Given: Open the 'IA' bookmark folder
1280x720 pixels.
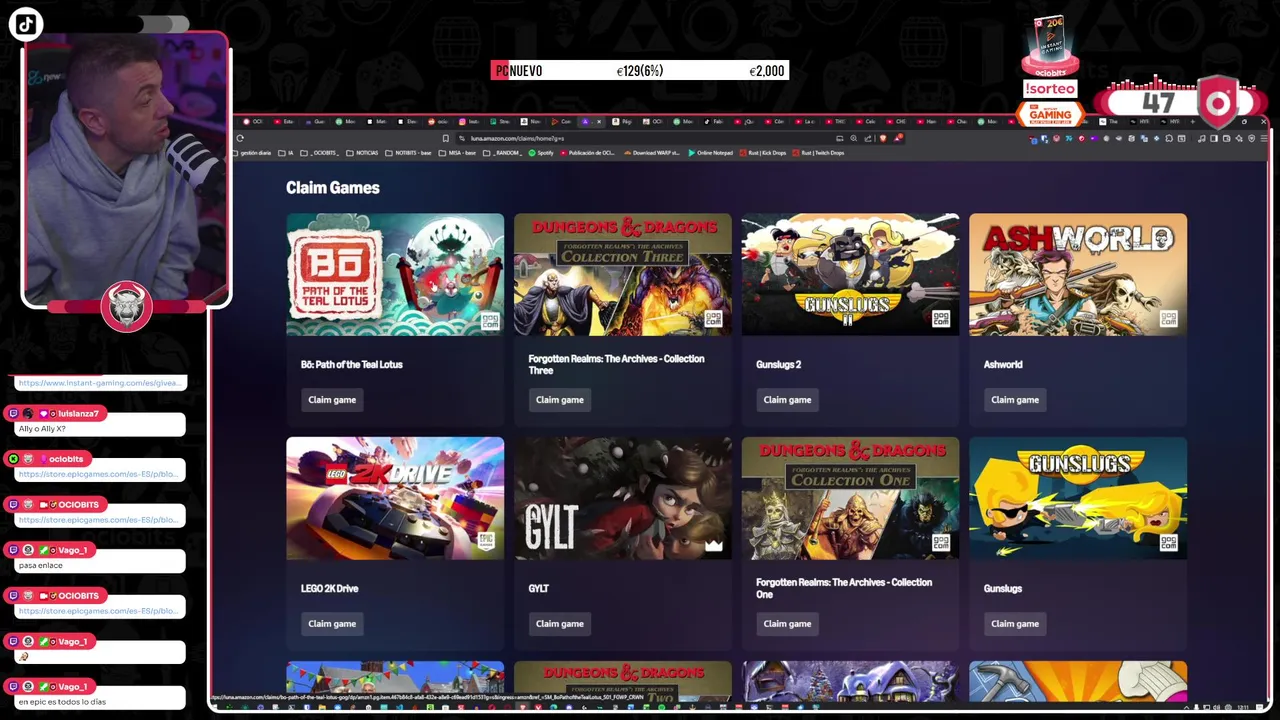Looking at the screenshot, I should 286,153.
